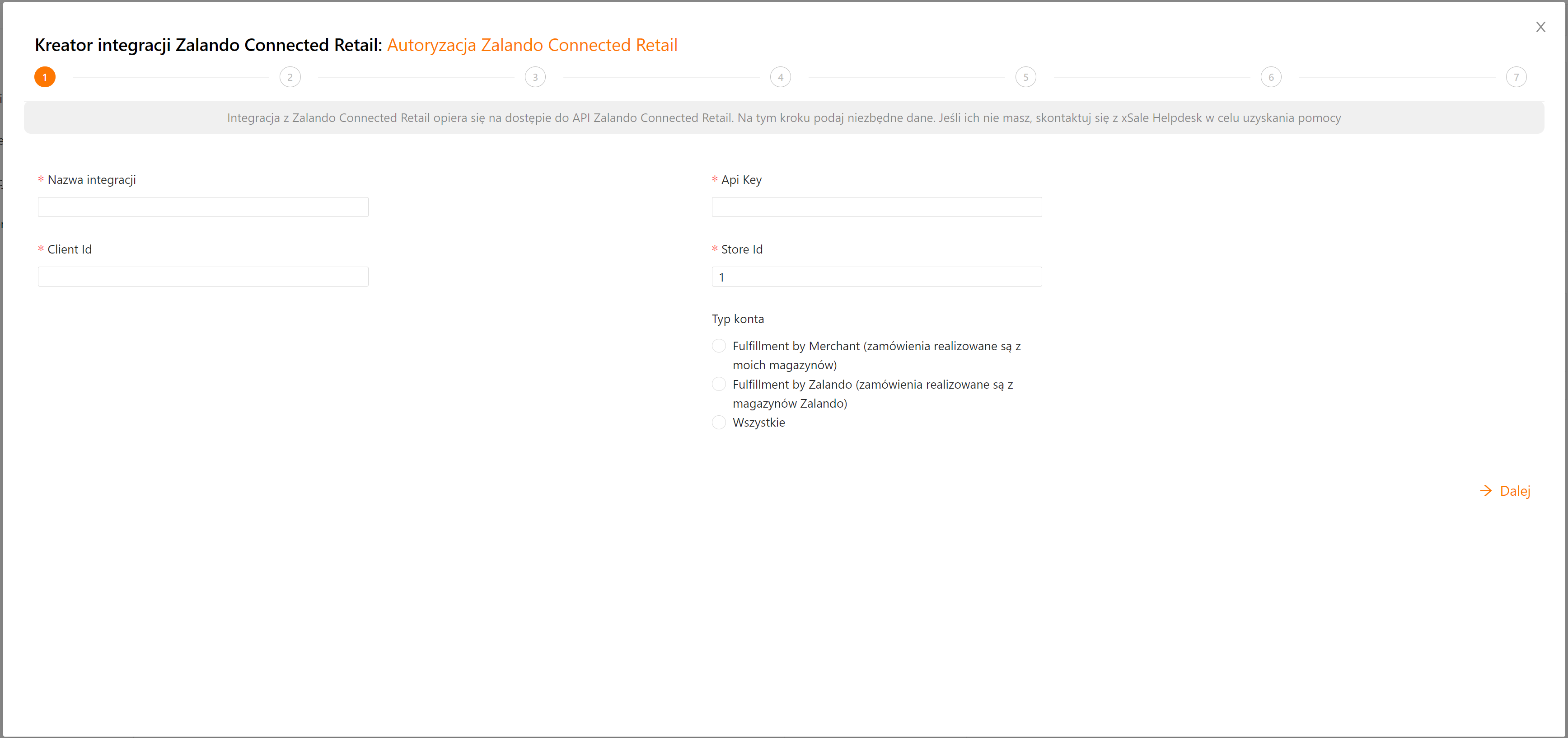Click step 6 in progress bar
The width and height of the screenshot is (1568, 738).
pos(1271,77)
